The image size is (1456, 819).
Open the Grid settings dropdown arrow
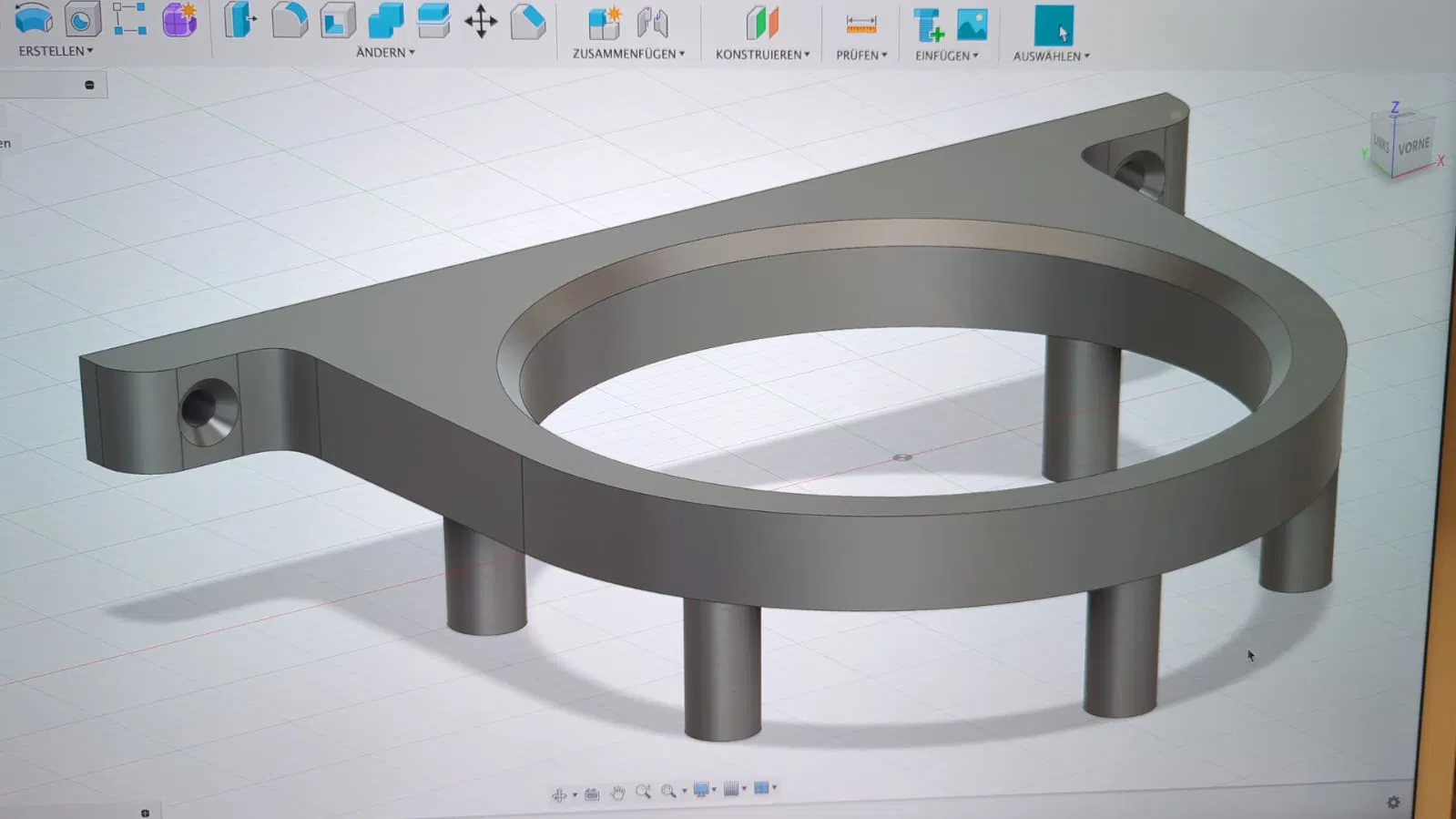point(744,789)
